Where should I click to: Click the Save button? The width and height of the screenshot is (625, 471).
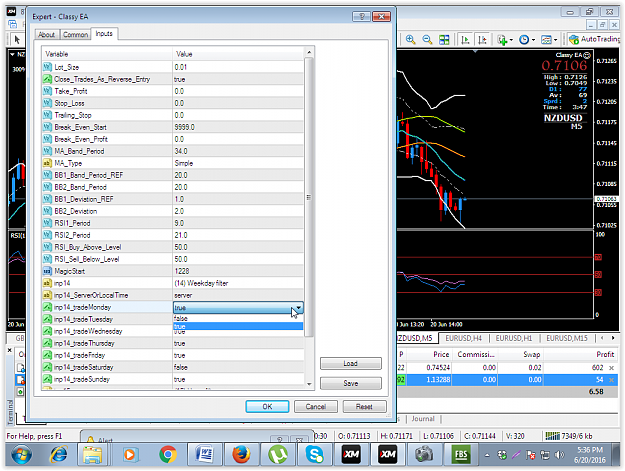click(350, 383)
